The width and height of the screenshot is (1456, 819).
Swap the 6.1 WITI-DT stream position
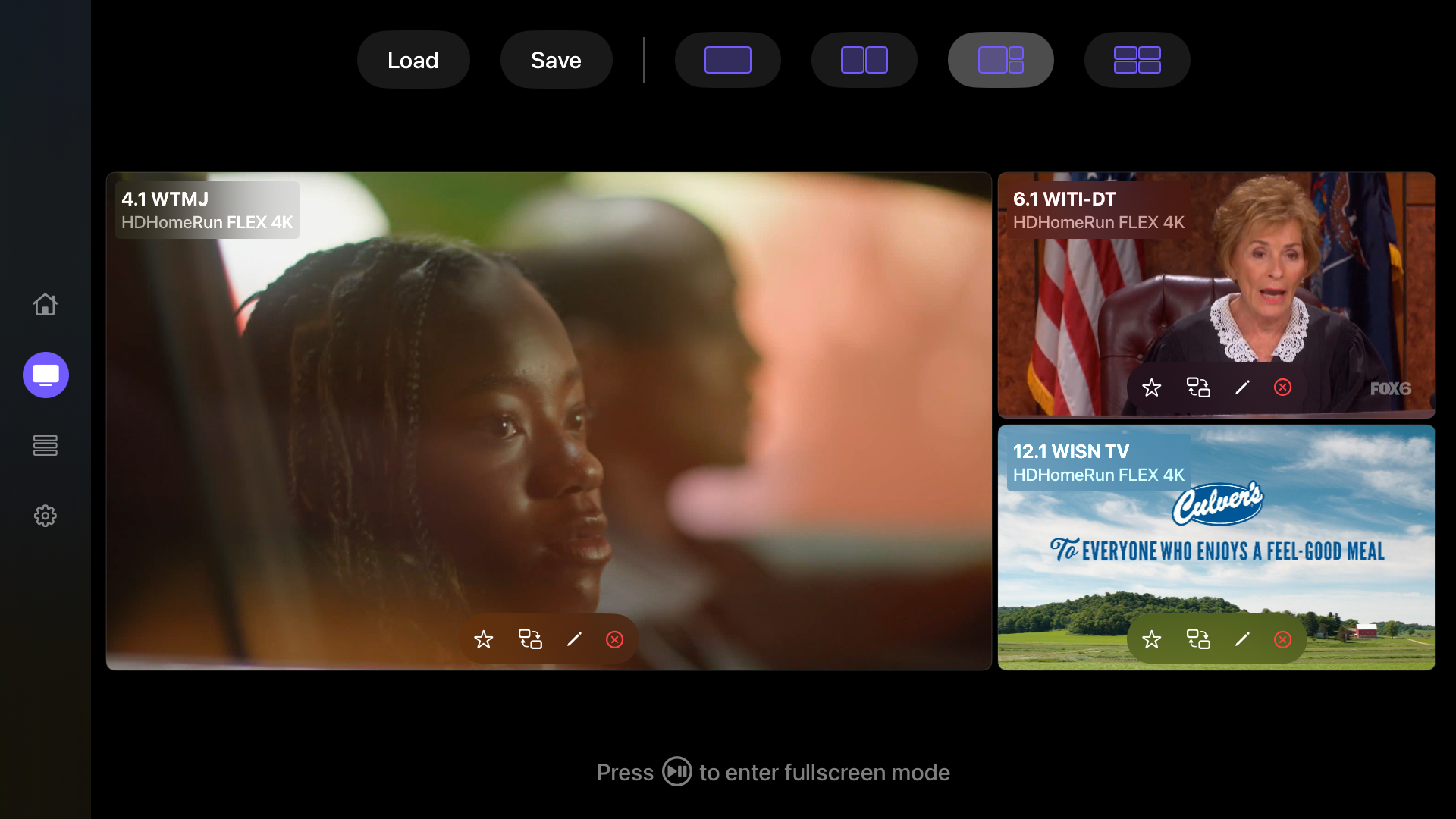pos(1198,388)
